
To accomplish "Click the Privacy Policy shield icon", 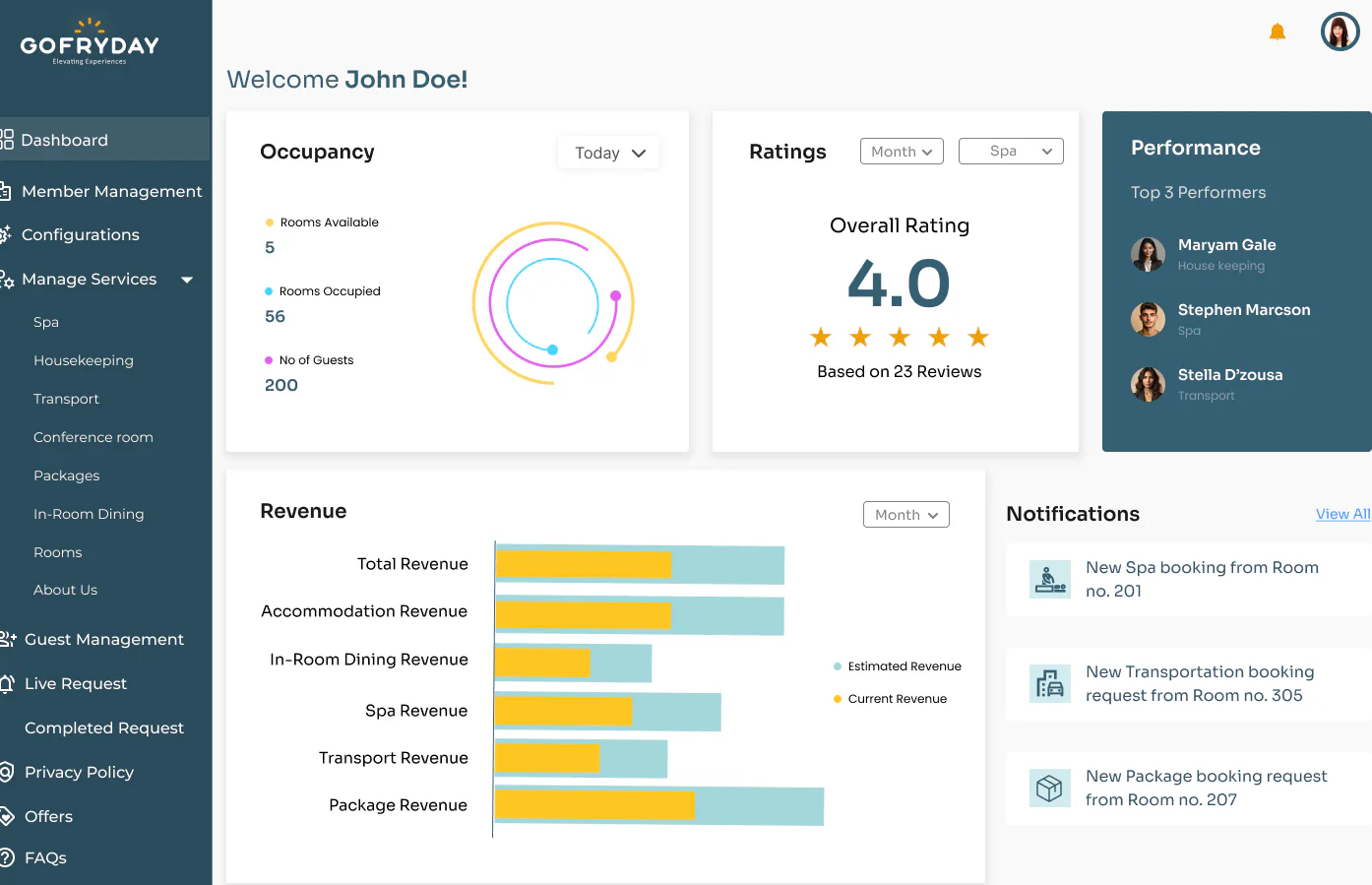I will point(7,772).
